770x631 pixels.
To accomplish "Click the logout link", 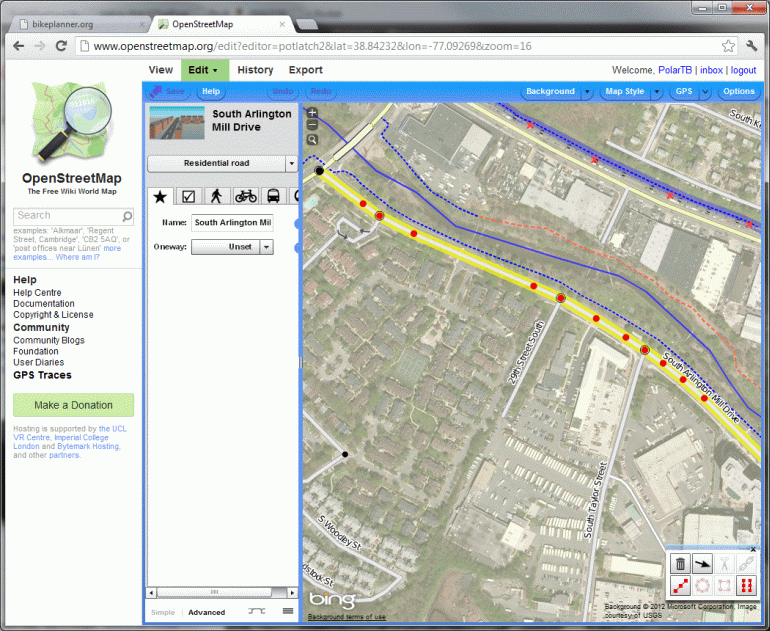I will (x=743, y=70).
